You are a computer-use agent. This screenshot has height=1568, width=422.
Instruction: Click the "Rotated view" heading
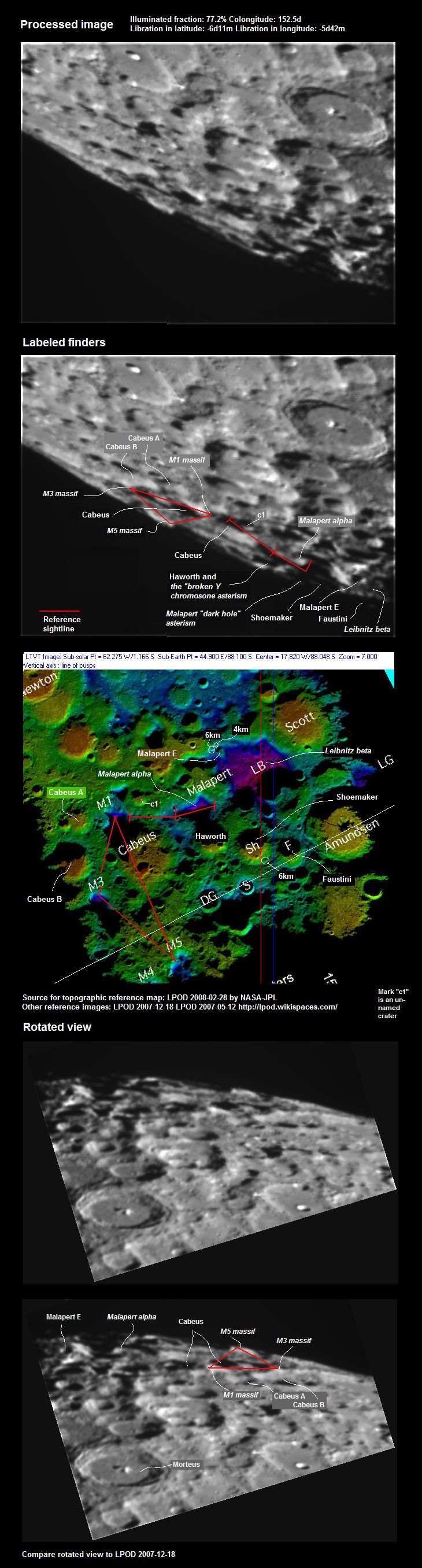tap(57, 1027)
